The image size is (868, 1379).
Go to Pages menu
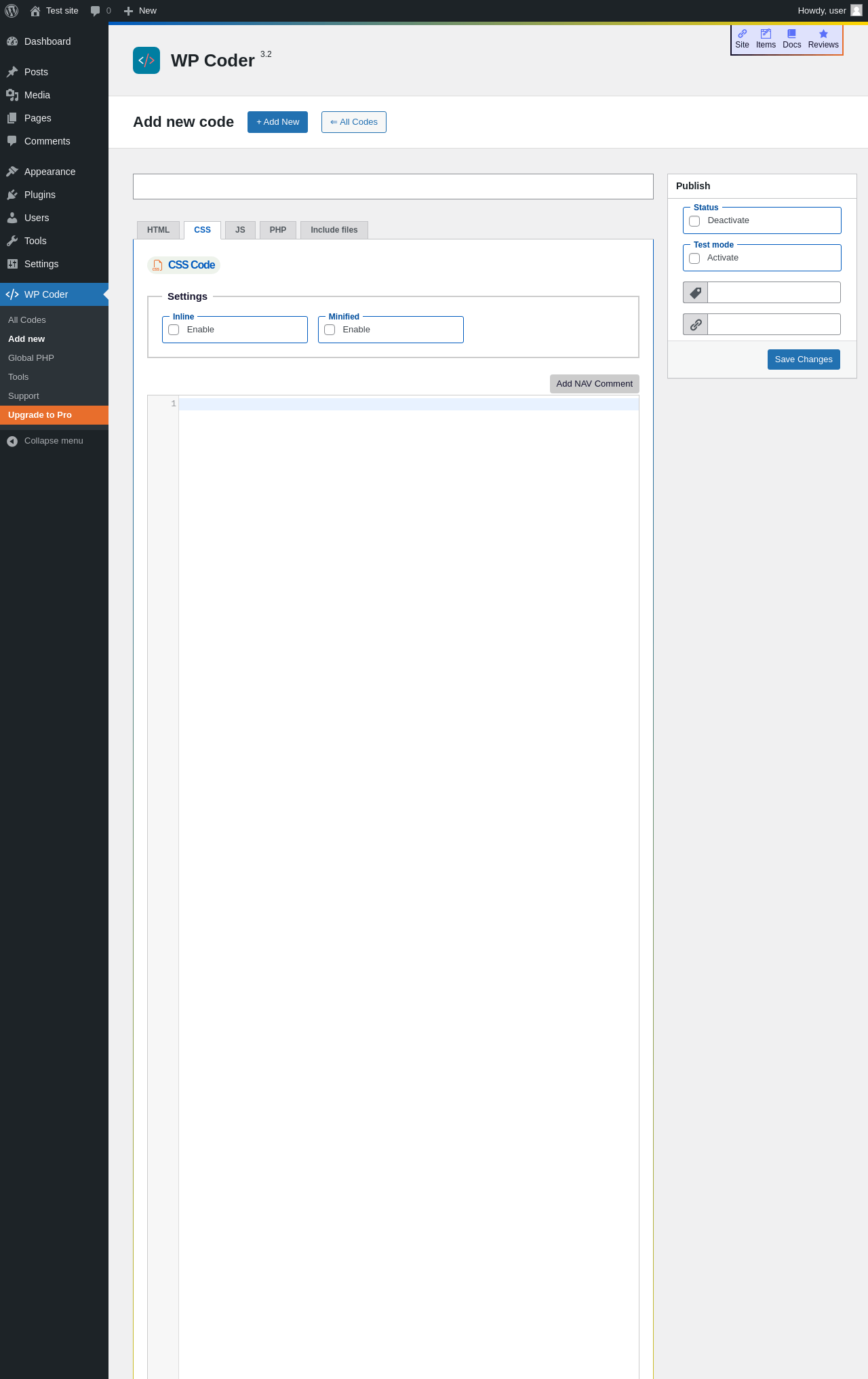(54, 118)
